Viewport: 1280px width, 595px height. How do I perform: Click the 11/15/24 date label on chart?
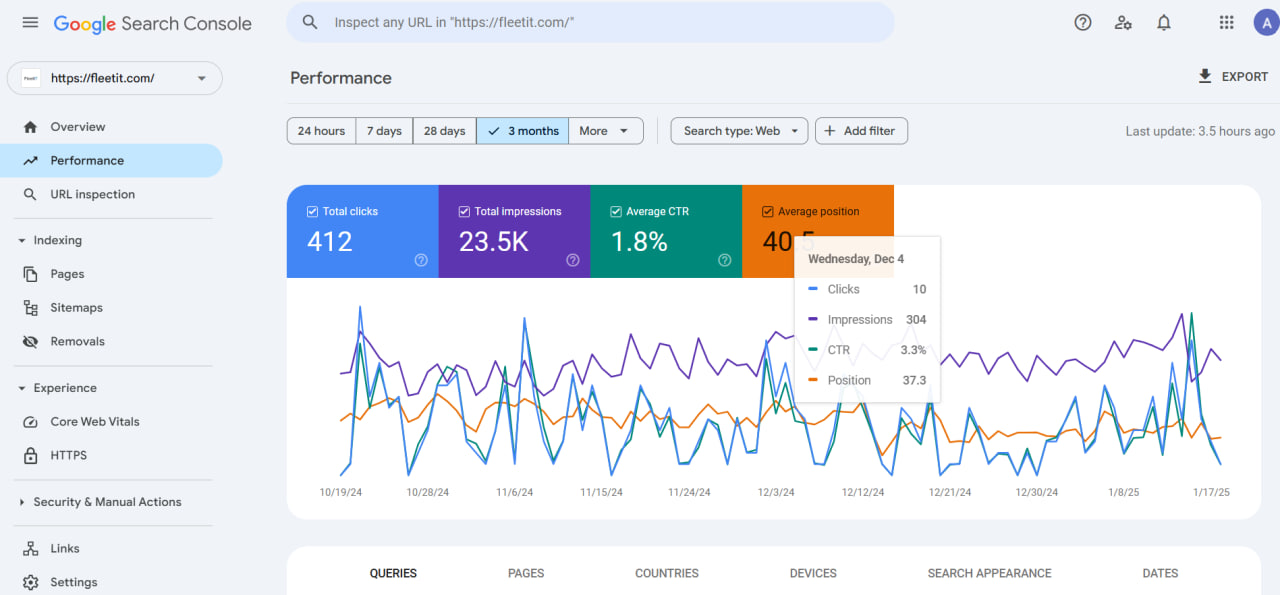(x=602, y=492)
